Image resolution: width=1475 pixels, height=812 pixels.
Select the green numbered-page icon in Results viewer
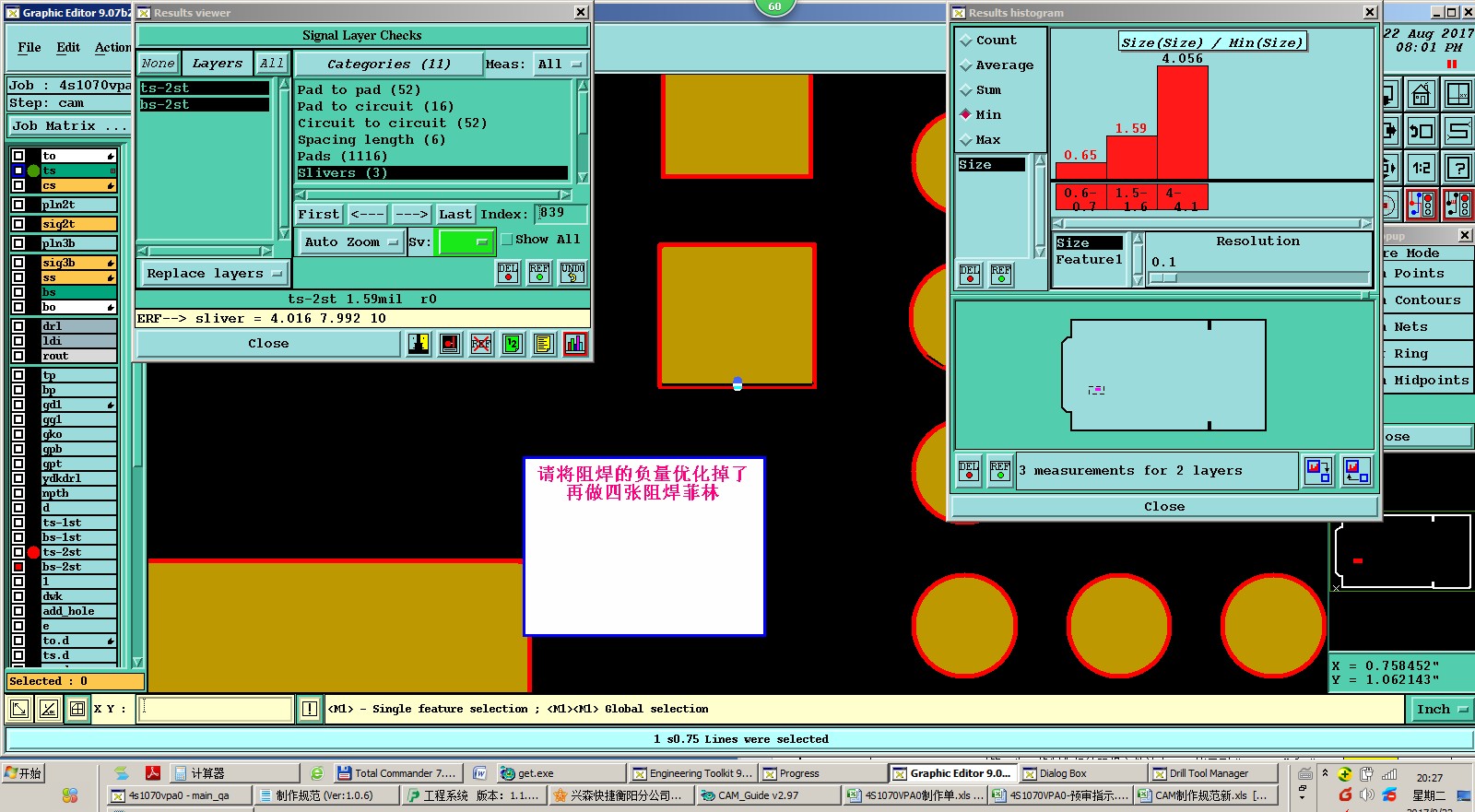(513, 344)
